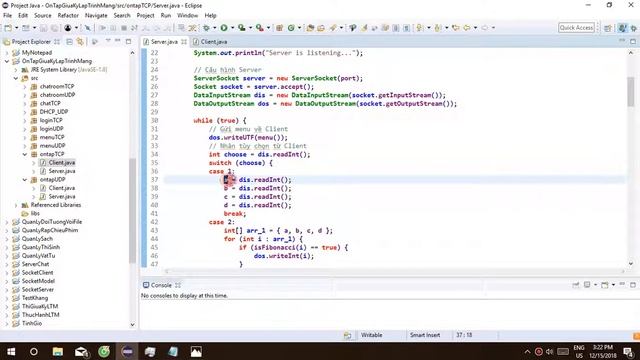Select the Server.java editor tab
640x360 pixels.
click(164, 42)
